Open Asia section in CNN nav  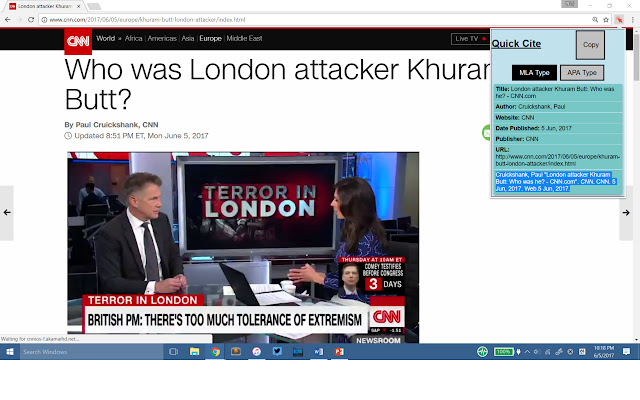[188, 38]
